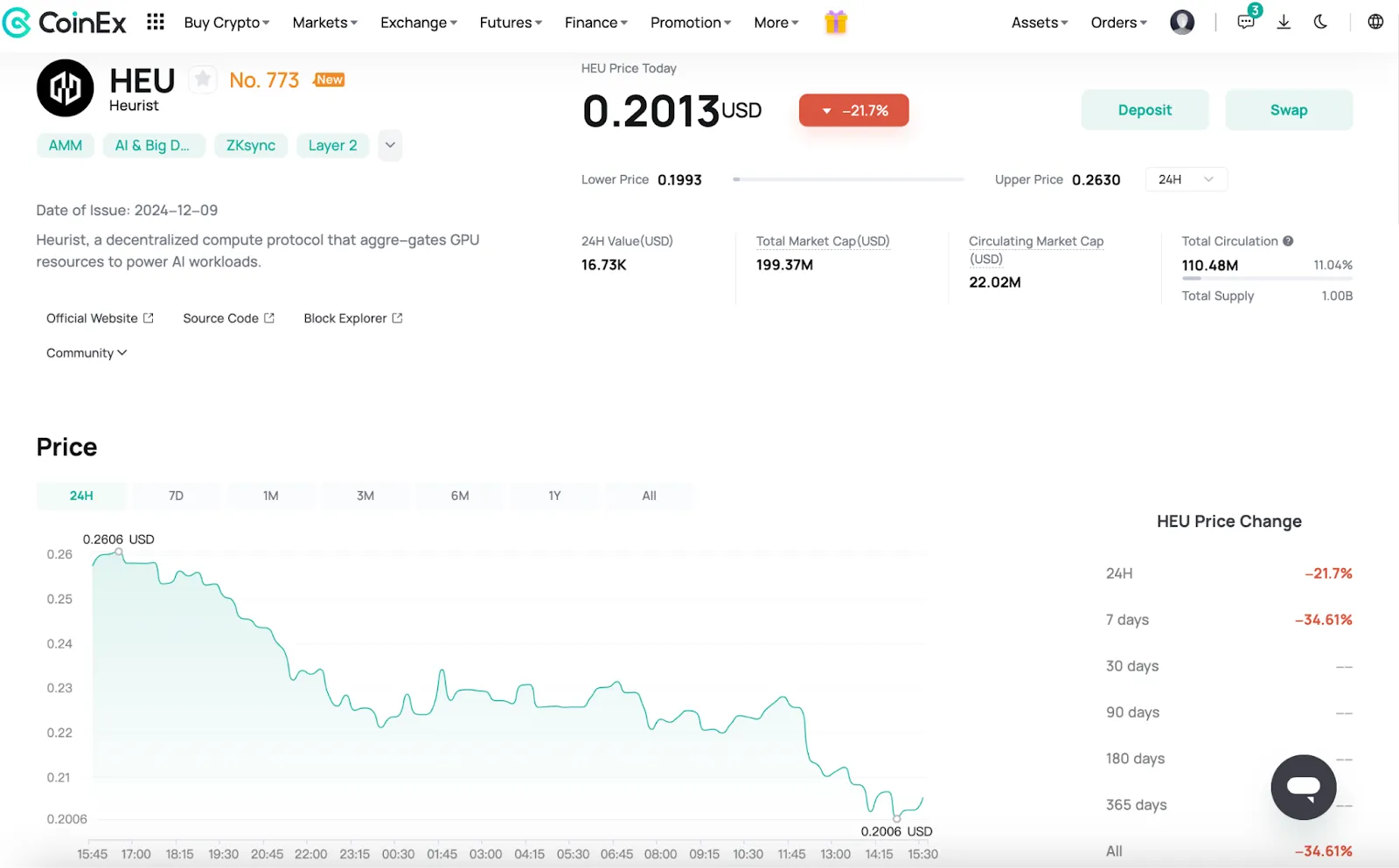This screenshot has width=1399, height=868.
Task: Click the HEU coin logo
Action: tap(65, 88)
